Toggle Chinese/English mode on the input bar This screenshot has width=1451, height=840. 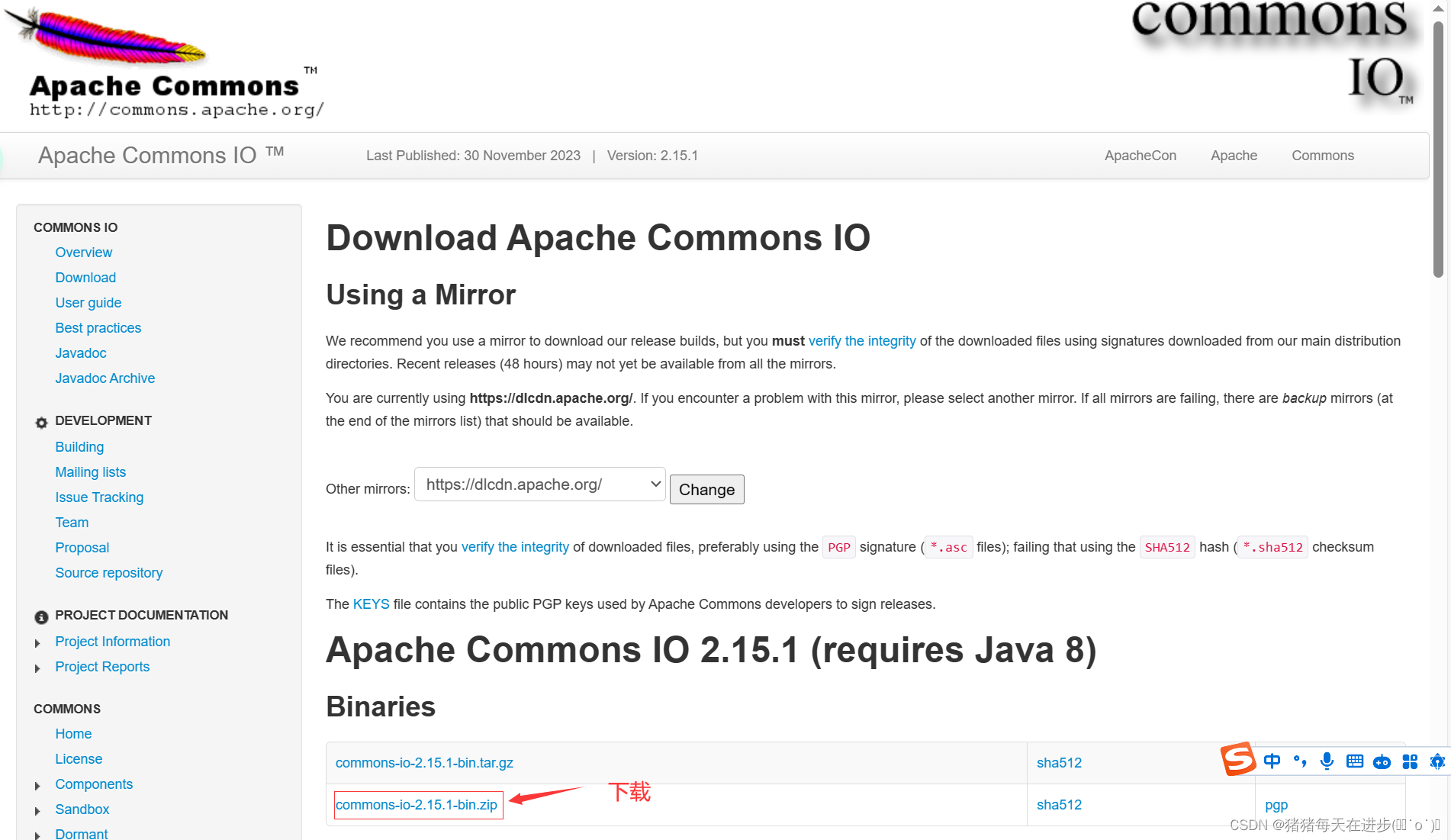[1272, 761]
